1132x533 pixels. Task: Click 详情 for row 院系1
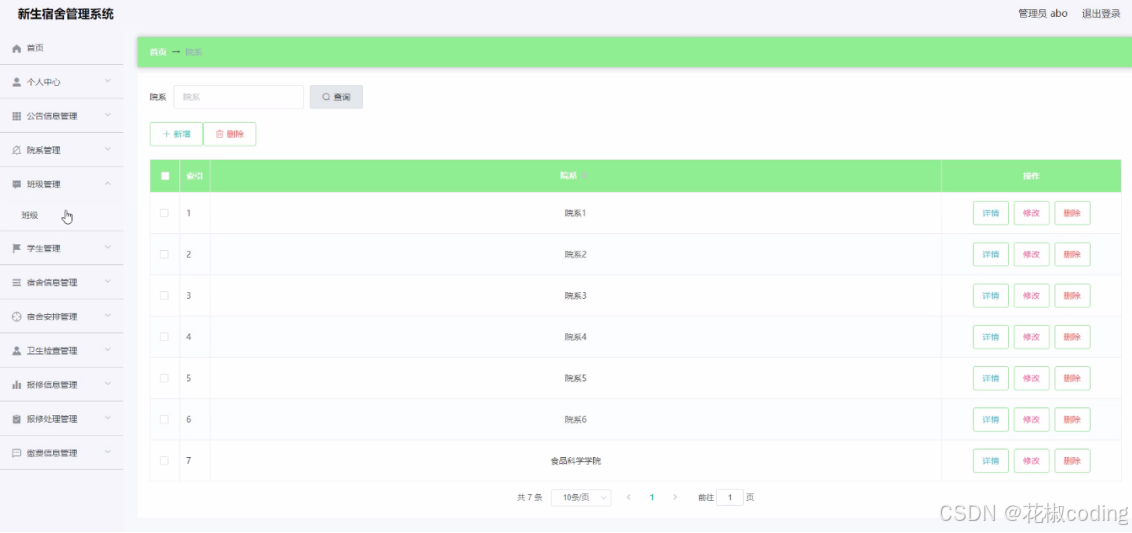(991, 213)
